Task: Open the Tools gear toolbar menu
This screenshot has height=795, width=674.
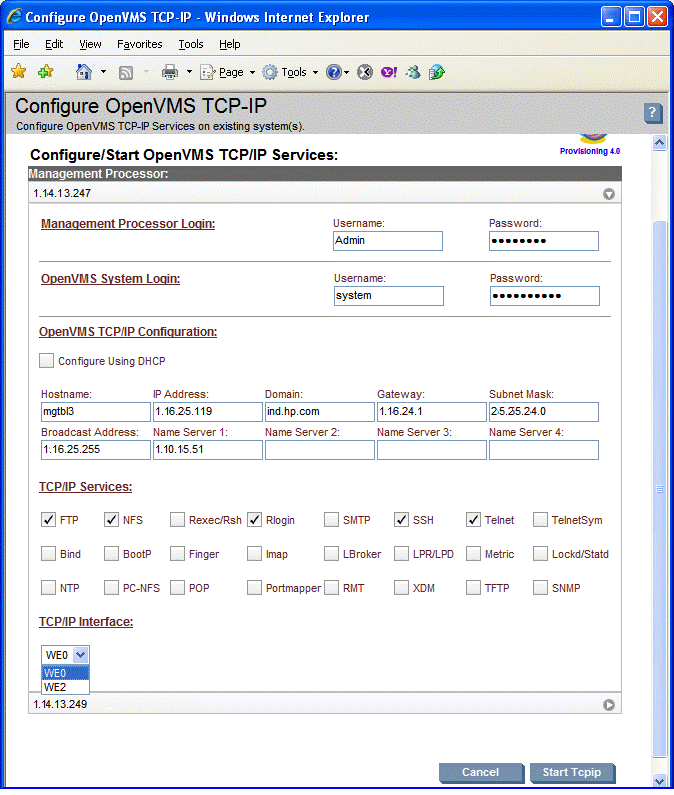Action: (x=291, y=73)
